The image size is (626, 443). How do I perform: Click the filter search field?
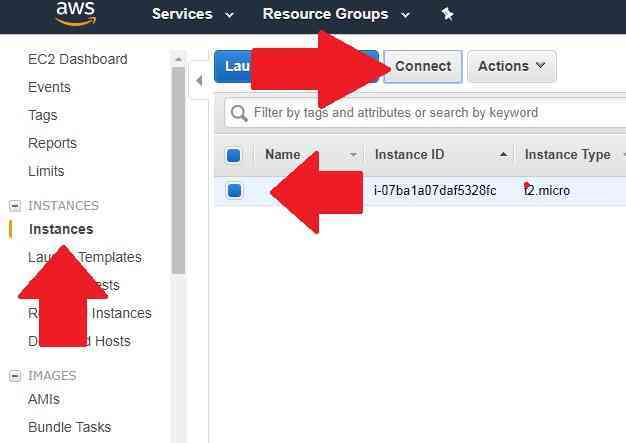425,113
